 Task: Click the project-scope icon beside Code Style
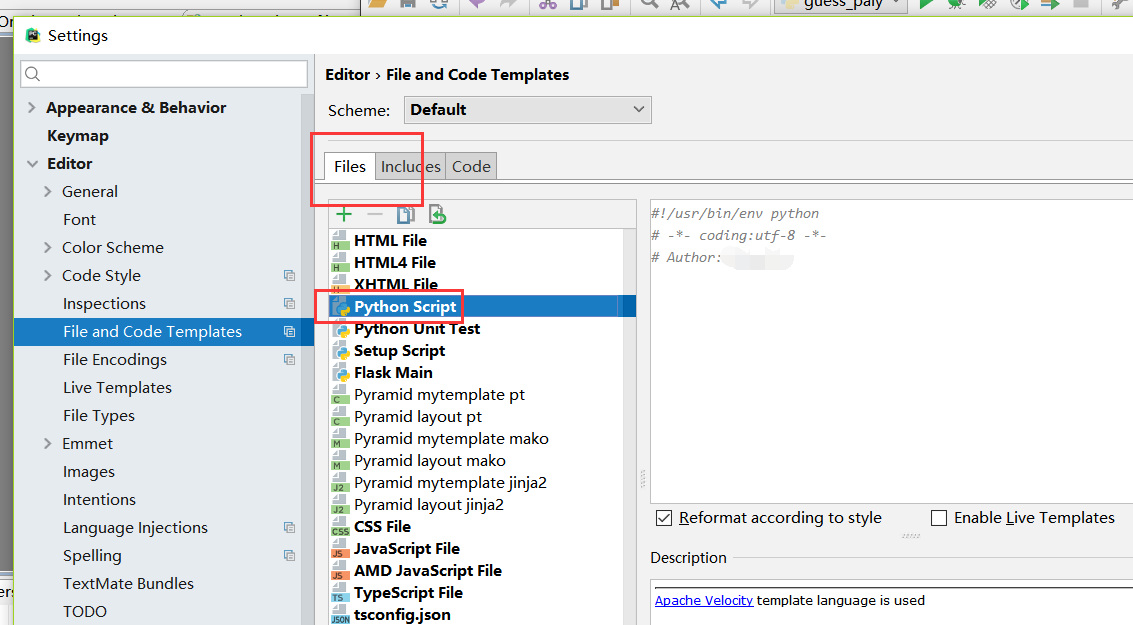[x=290, y=275]
